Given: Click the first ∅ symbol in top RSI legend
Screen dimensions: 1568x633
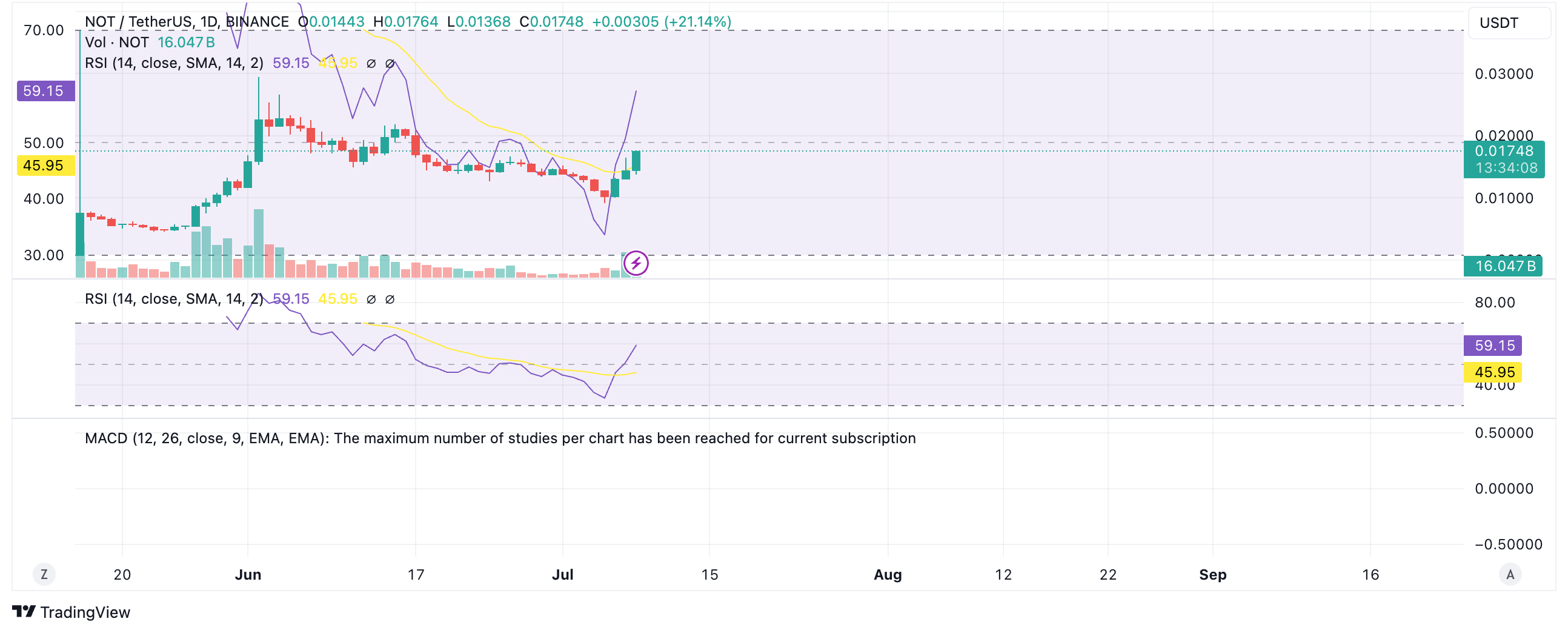Looking at the screenshot, I should coord(371,64).
